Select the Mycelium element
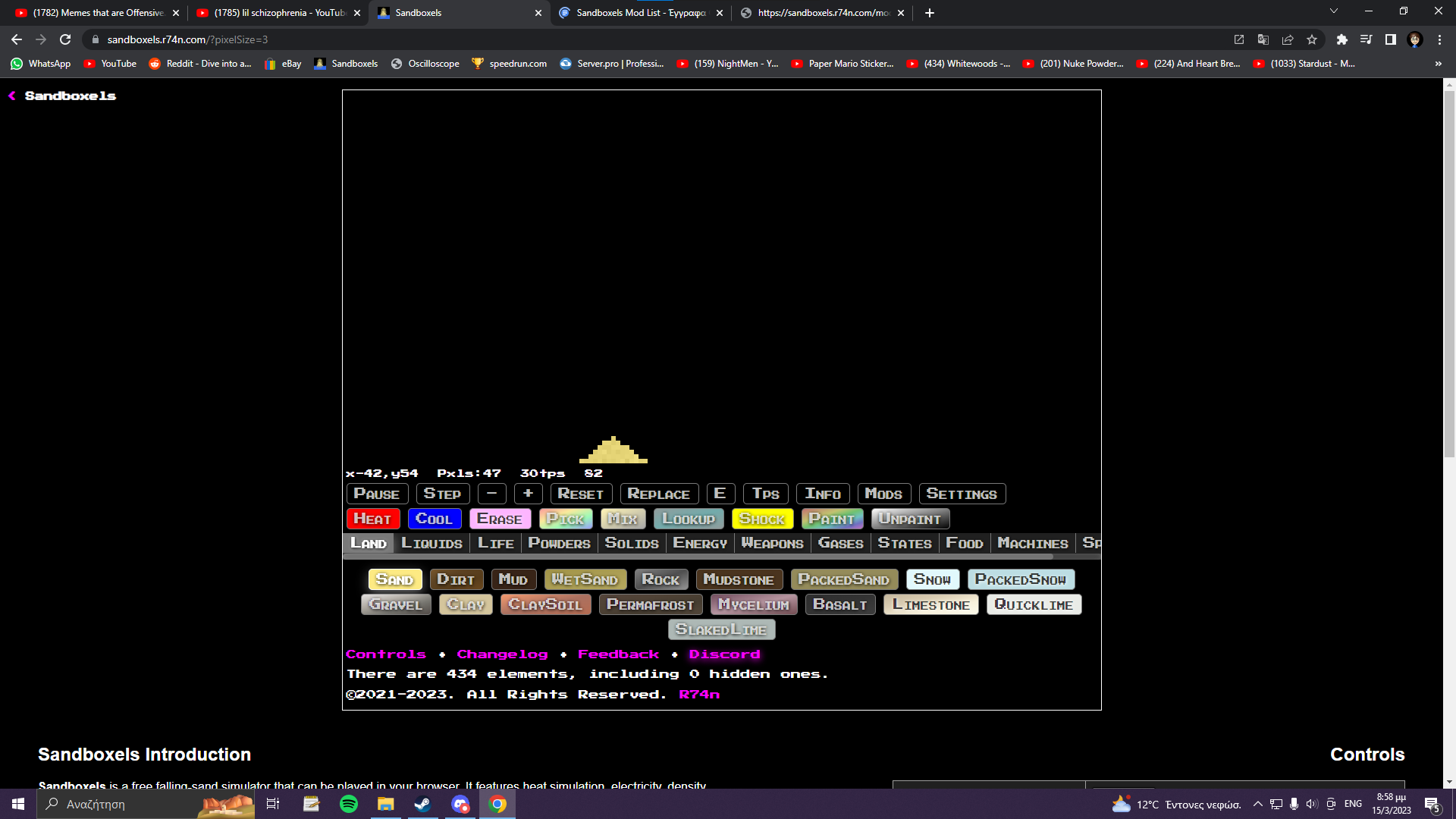Image resolution: width=1456 pixels, height=819 pixels. (x=752, y=604)
